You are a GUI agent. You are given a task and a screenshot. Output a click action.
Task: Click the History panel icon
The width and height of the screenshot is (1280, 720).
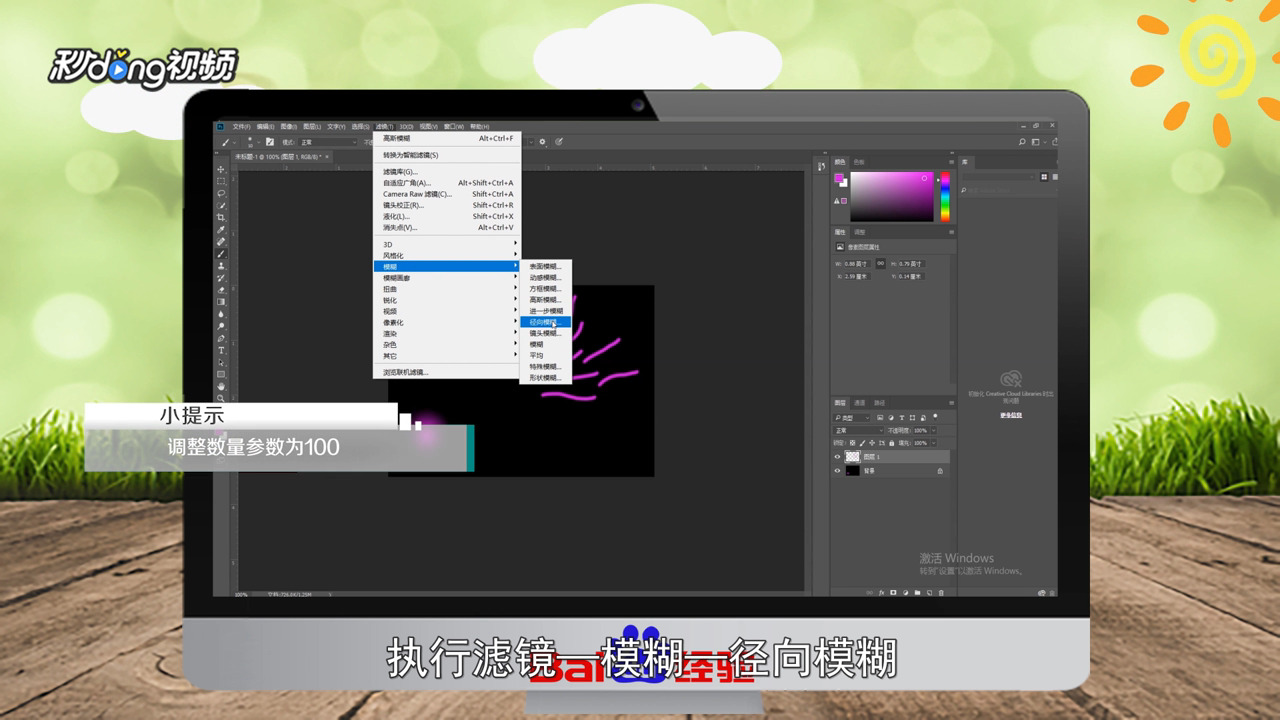pyautogui.click(x=822, y=166)
